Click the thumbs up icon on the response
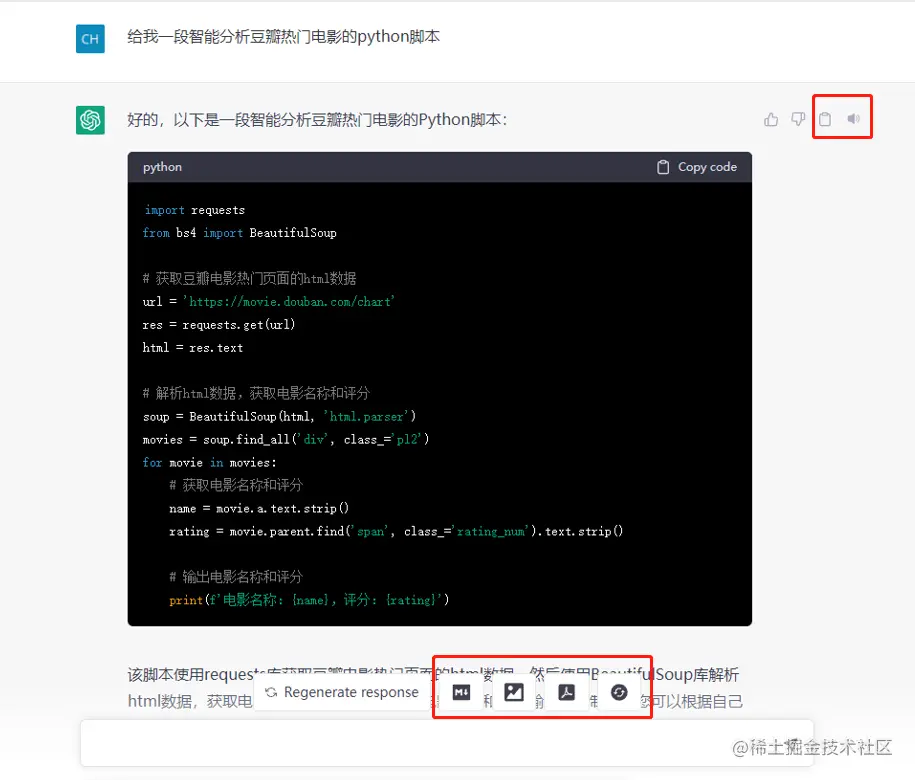Viewport: 915px width, 780px height. (x=771, y=120)
